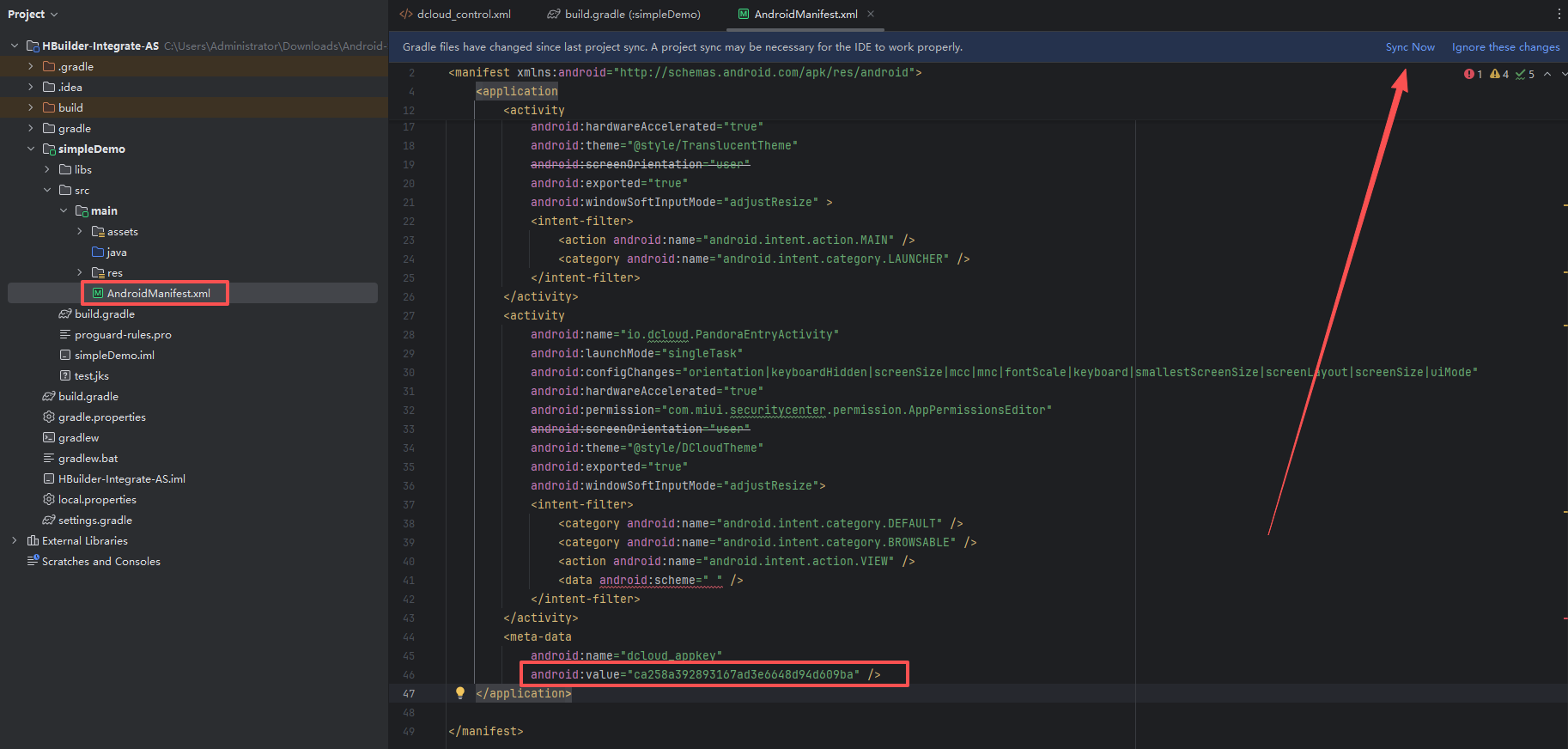Screen dimensions: 1568x749
Task: Open simpleDemo build.gradle file
Action: click(x=104, y=314)
